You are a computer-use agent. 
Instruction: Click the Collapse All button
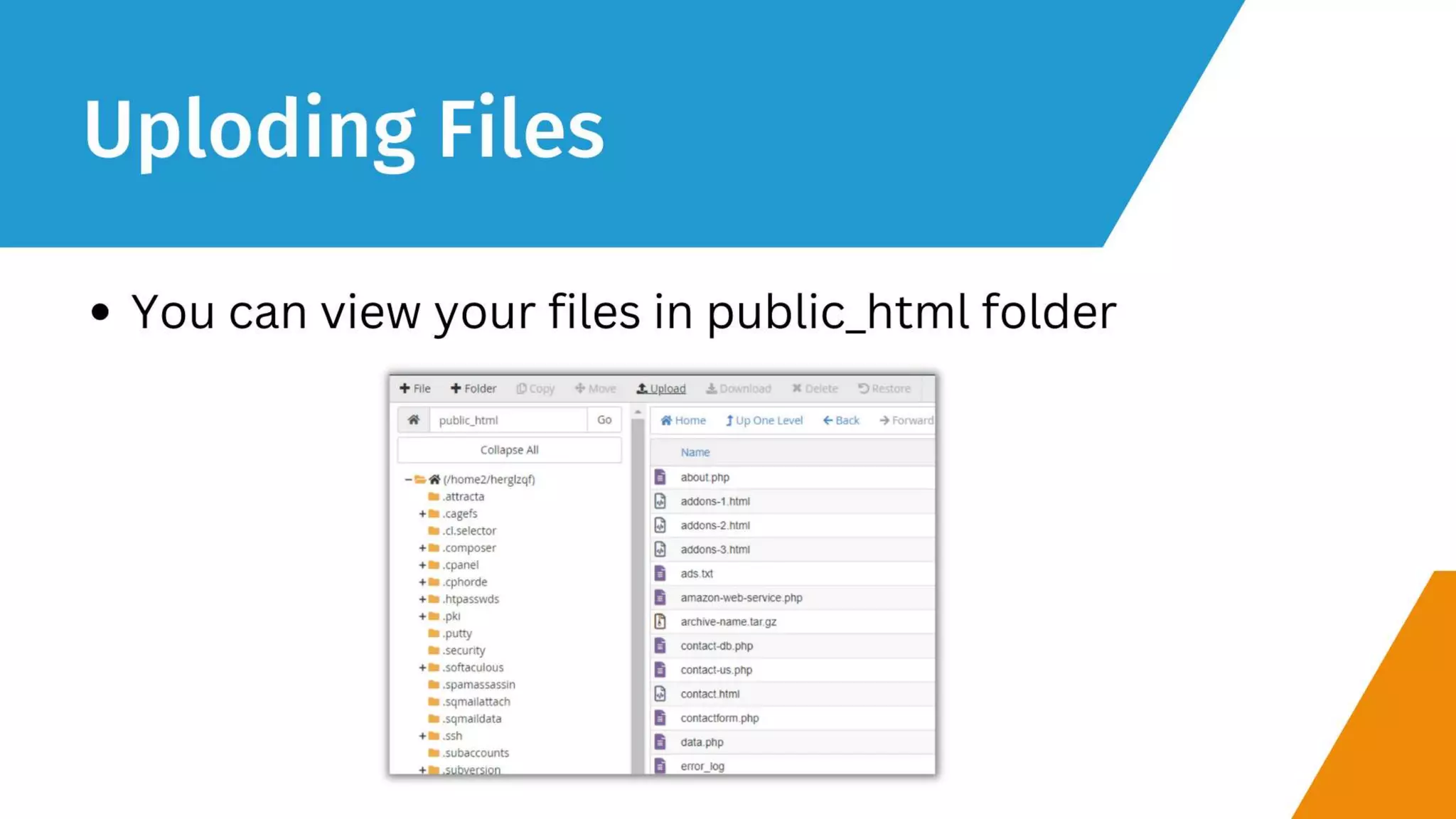tap(509, 450)
